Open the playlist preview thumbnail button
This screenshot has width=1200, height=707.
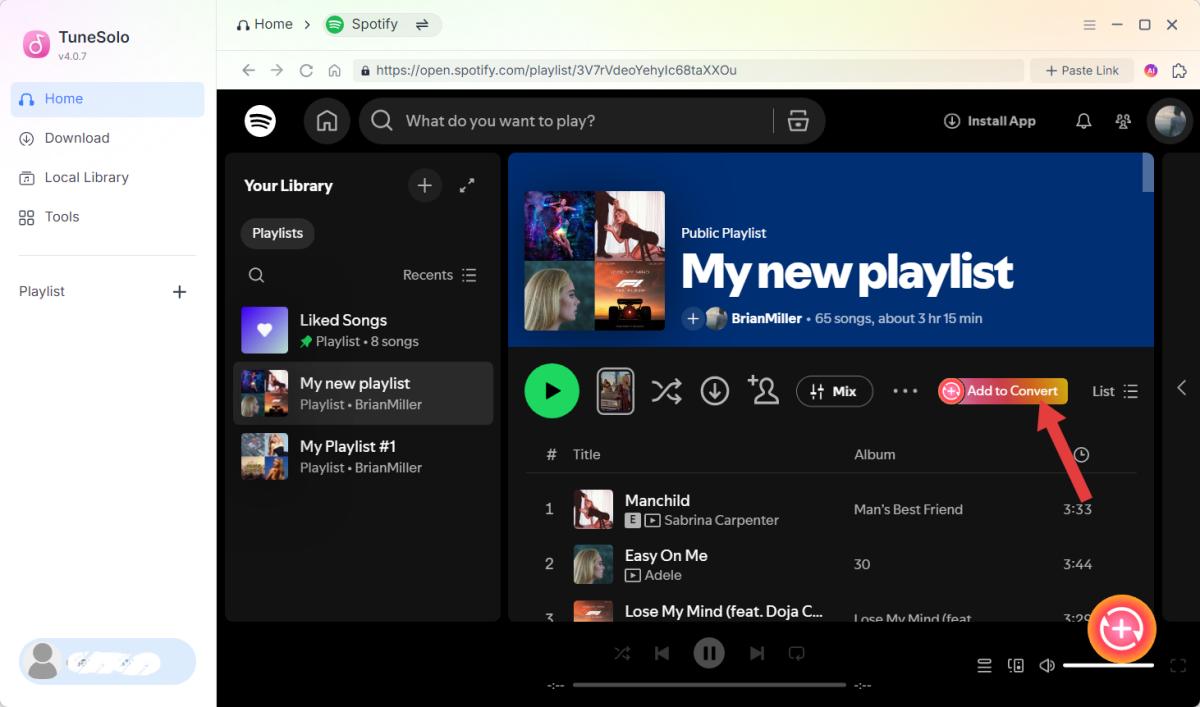tap(616, 391)
